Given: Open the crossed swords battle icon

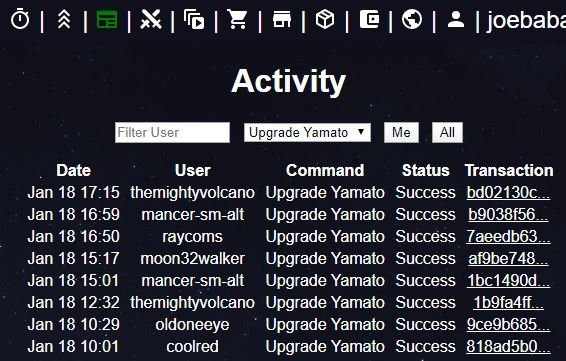Looking at the screenshot, I should click(151, 19).
